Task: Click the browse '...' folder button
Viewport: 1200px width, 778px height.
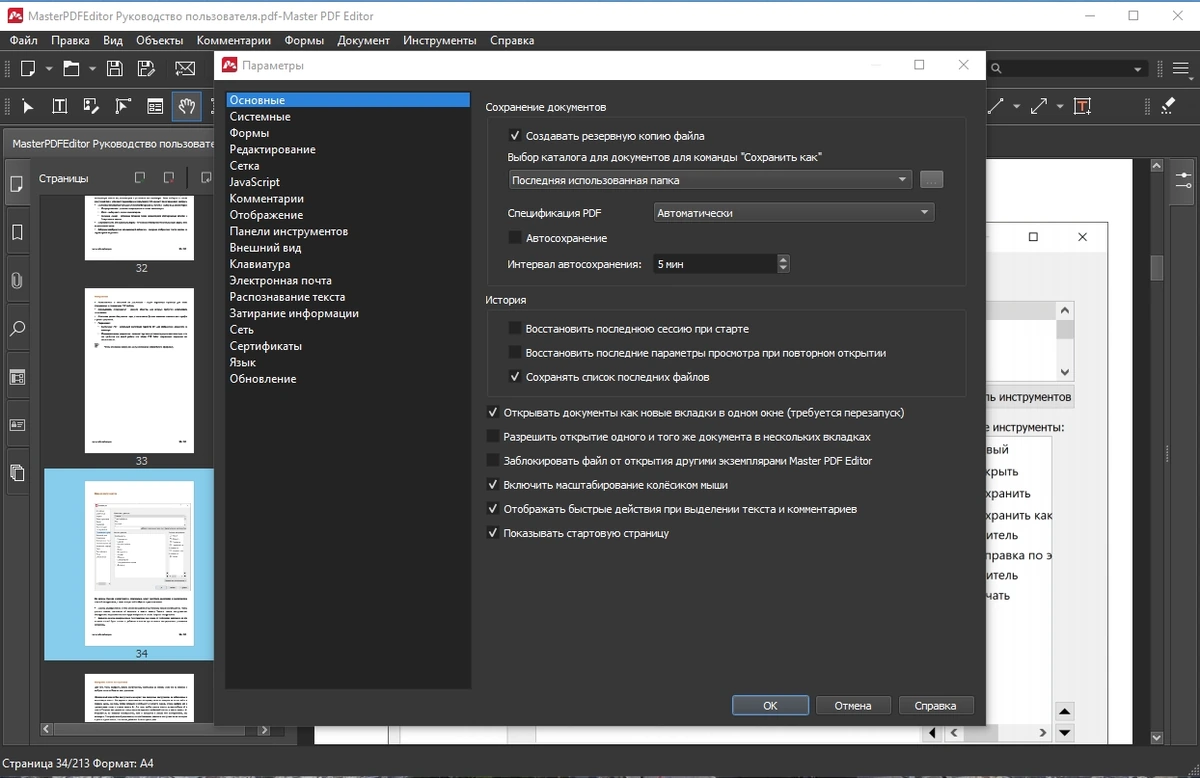Action: pos(931,180)
